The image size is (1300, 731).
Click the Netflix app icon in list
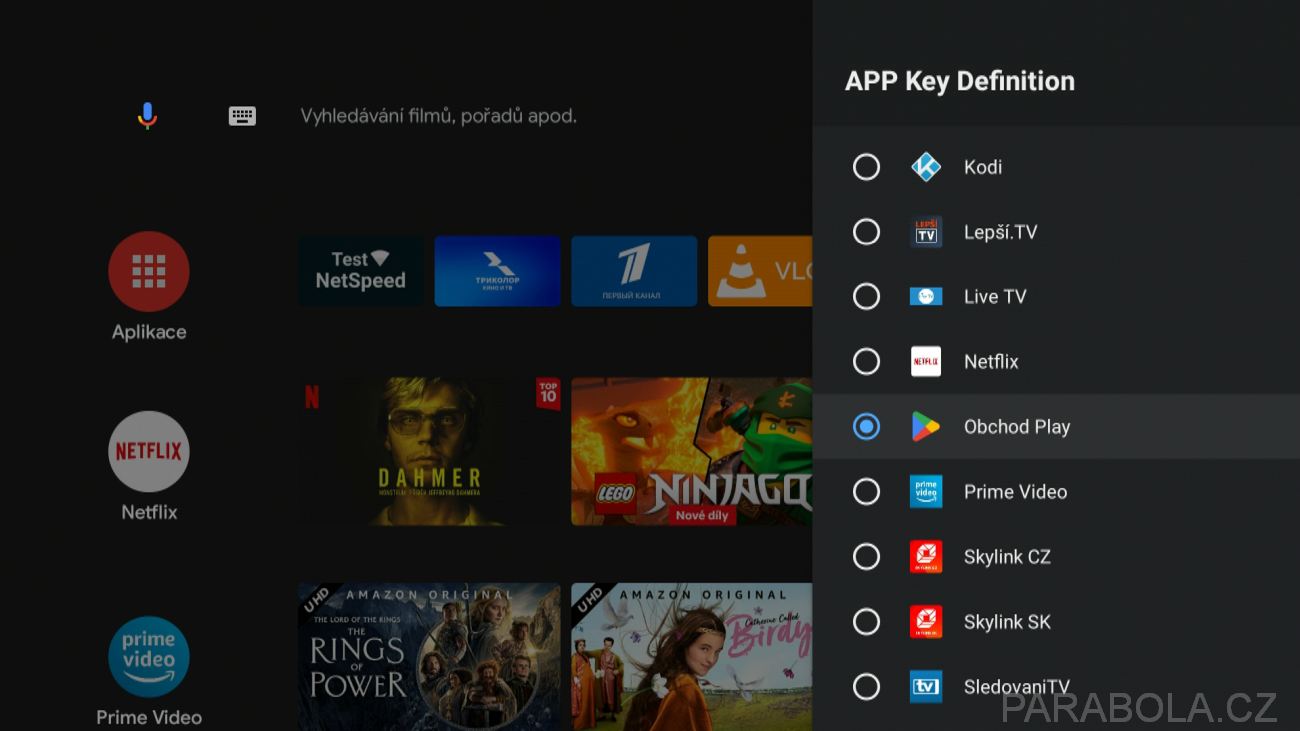click(x=926, y=362)
